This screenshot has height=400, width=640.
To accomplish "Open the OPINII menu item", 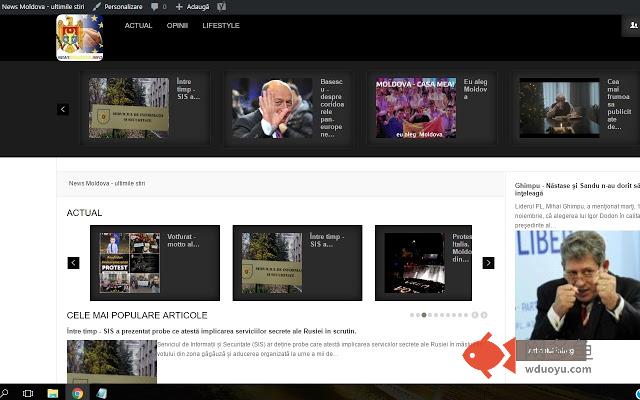I will tap(177, 25).
